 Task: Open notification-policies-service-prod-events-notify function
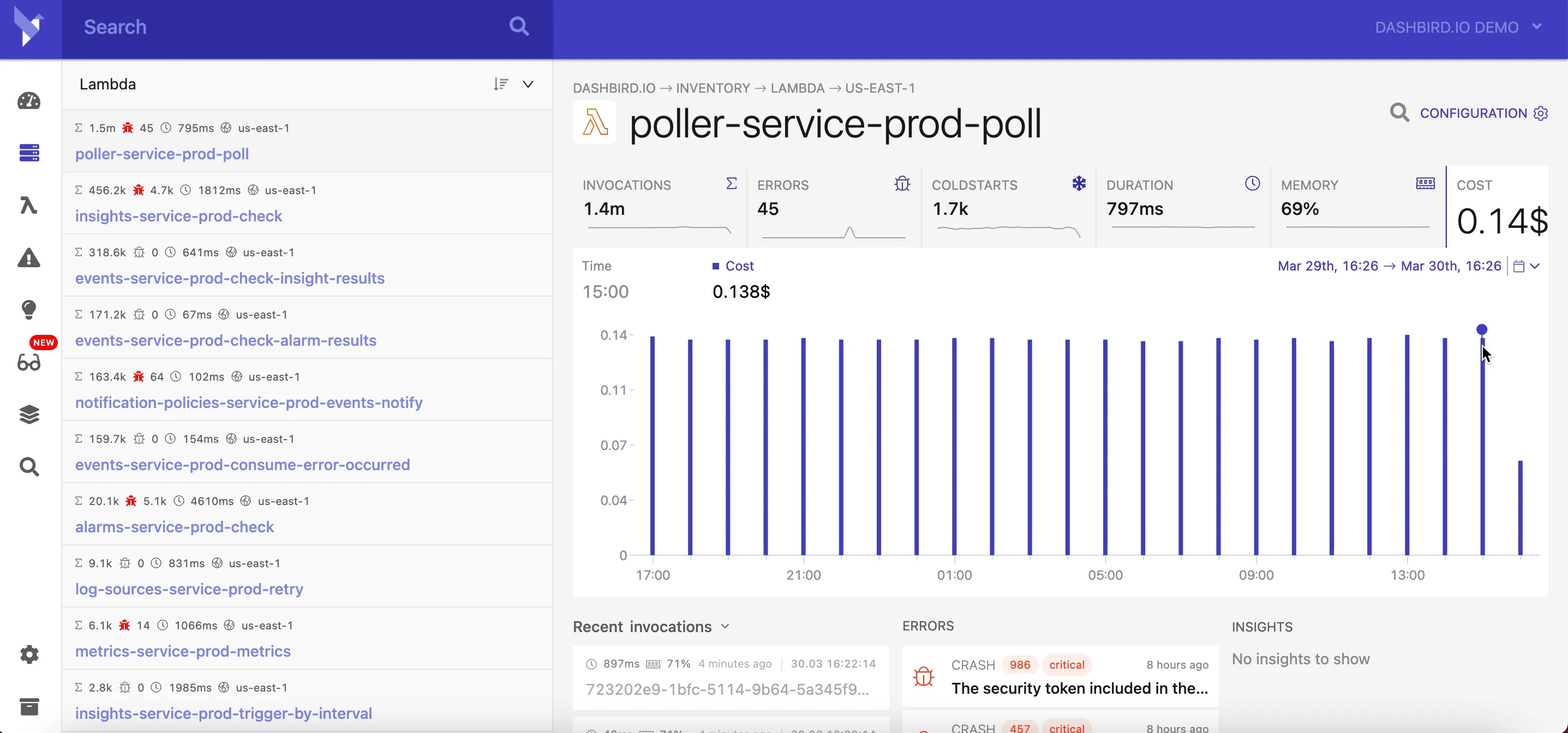pos(248,402)
